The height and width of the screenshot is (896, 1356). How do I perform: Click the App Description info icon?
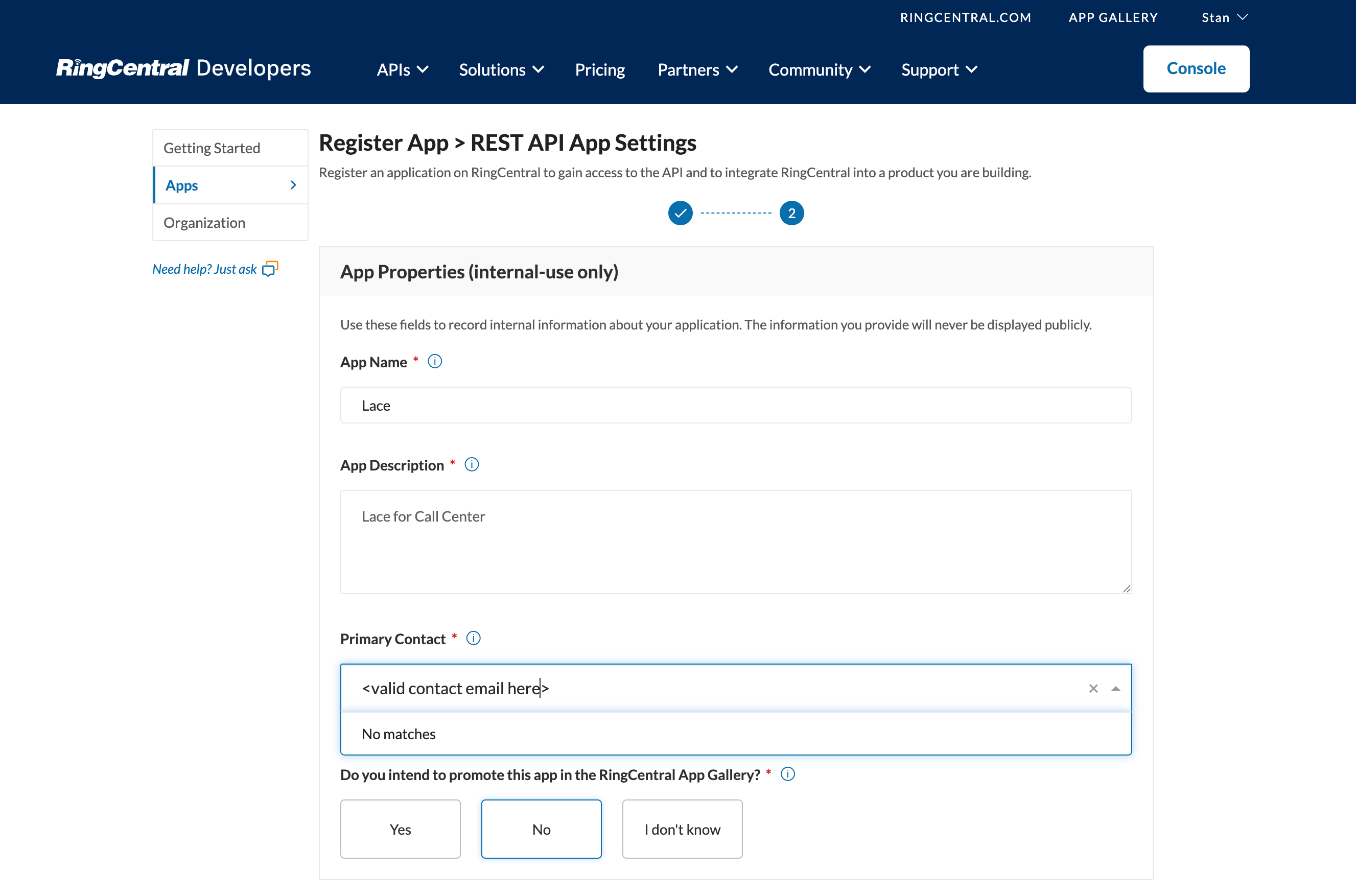(472, 464)
